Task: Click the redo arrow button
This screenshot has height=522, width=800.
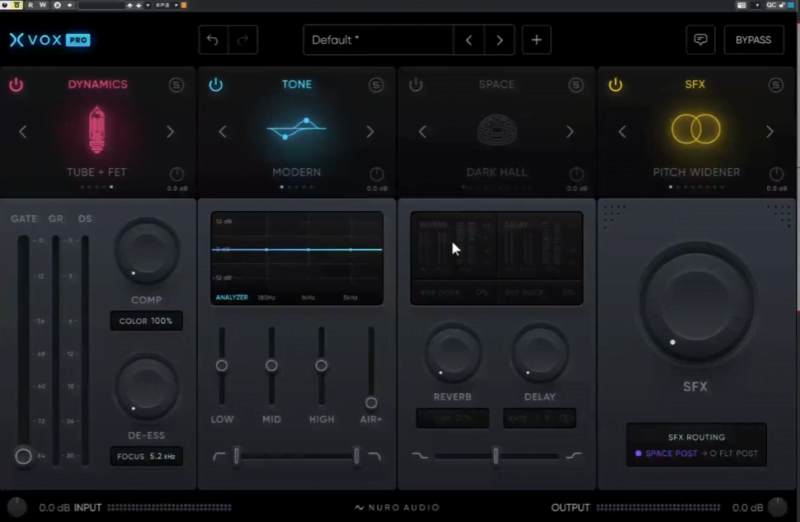Action: (x=243, y=40)
